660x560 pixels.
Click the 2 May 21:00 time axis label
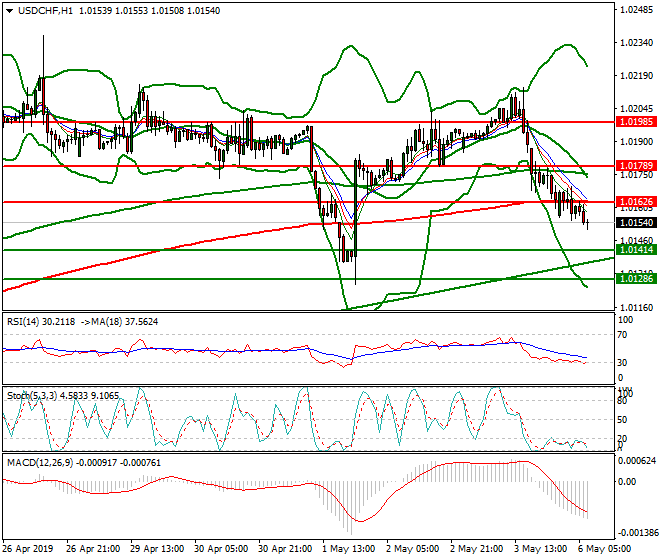coord(476,549)
